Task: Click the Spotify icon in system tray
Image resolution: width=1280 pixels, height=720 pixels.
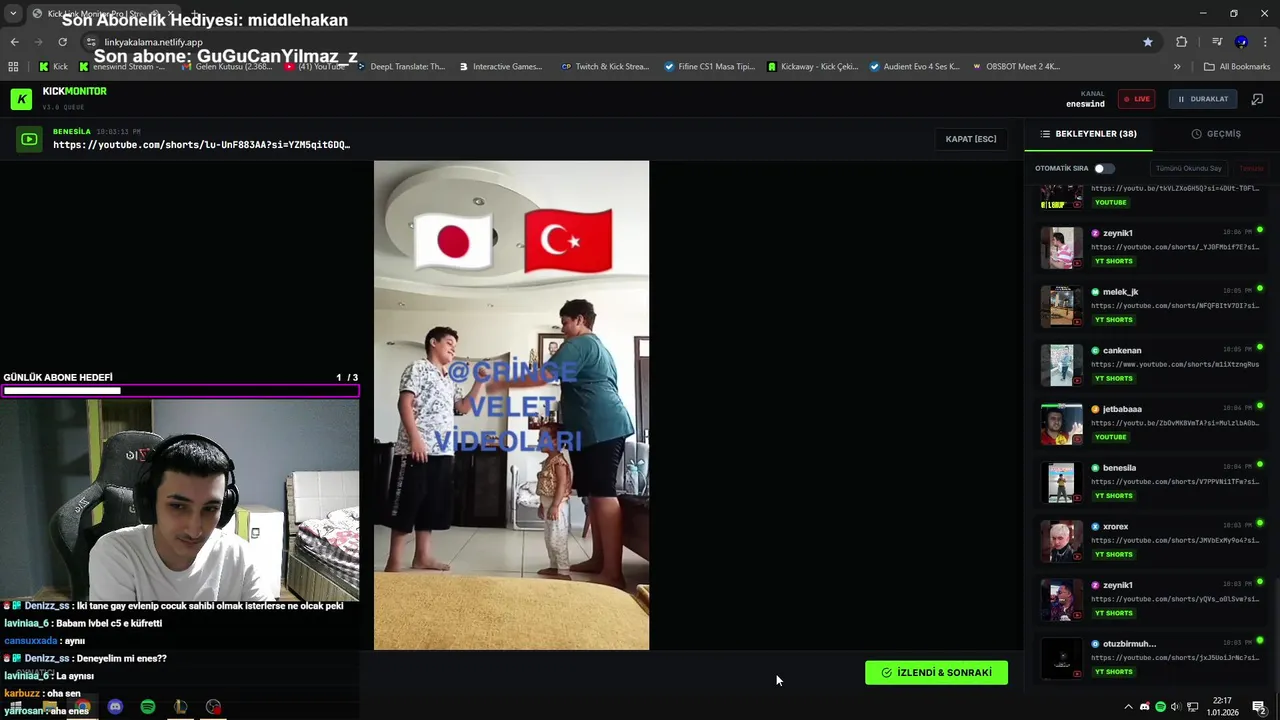Action: tap(1160, 707)
